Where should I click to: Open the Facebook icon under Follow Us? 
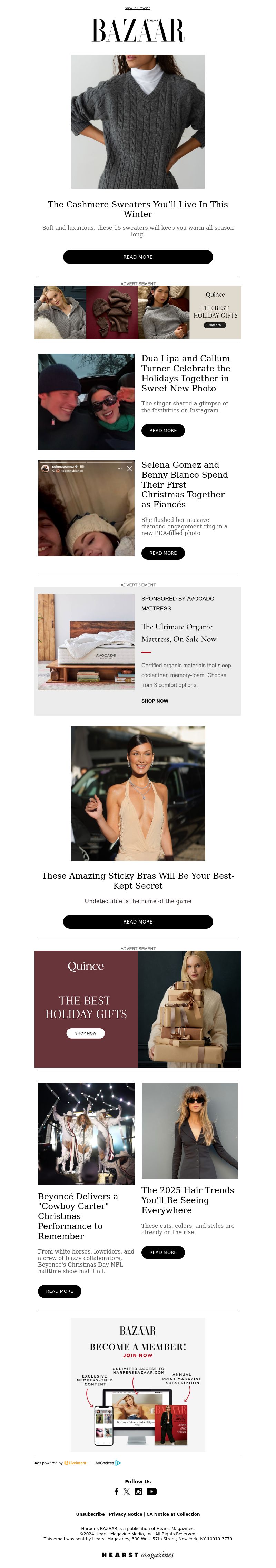tap(116, 1491)
